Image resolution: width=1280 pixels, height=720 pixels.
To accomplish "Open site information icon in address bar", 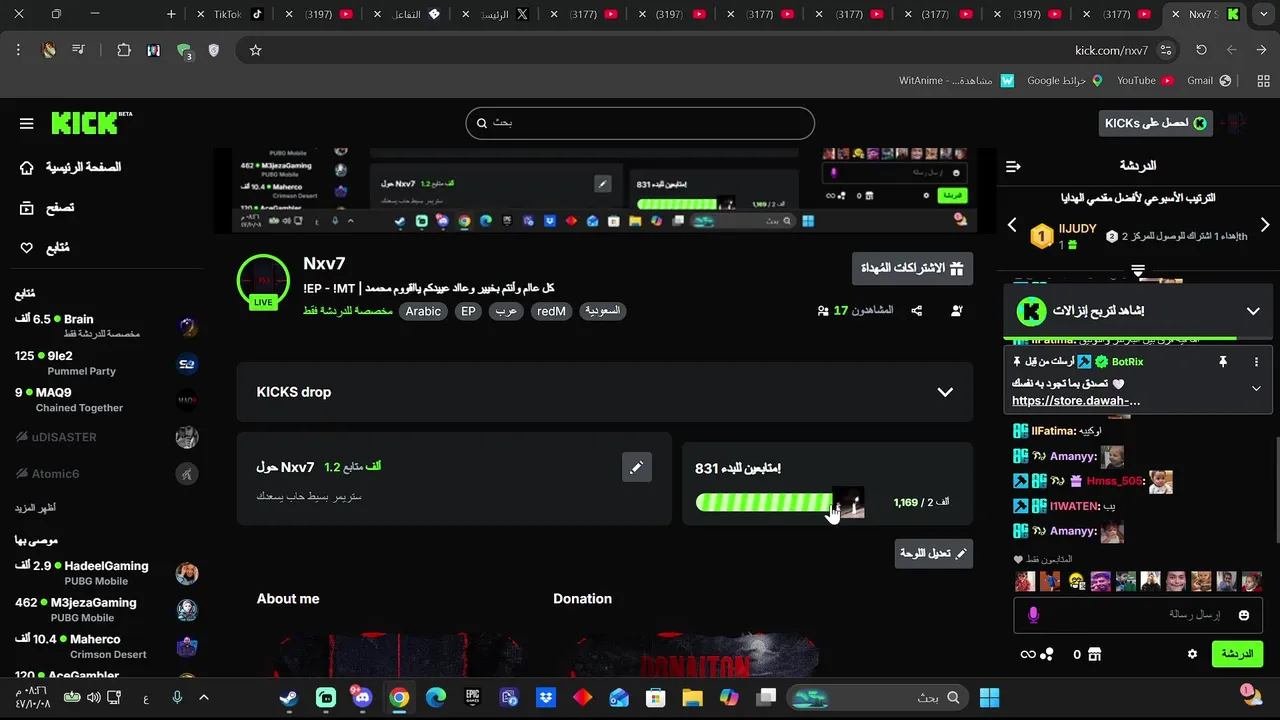I will [1166, 50].
